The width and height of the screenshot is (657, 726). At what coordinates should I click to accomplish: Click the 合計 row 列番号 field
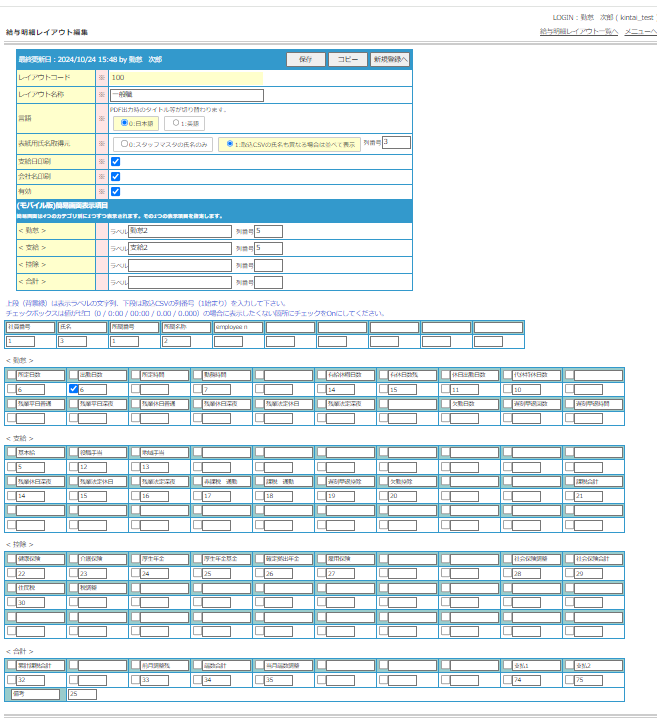(269, 282)
